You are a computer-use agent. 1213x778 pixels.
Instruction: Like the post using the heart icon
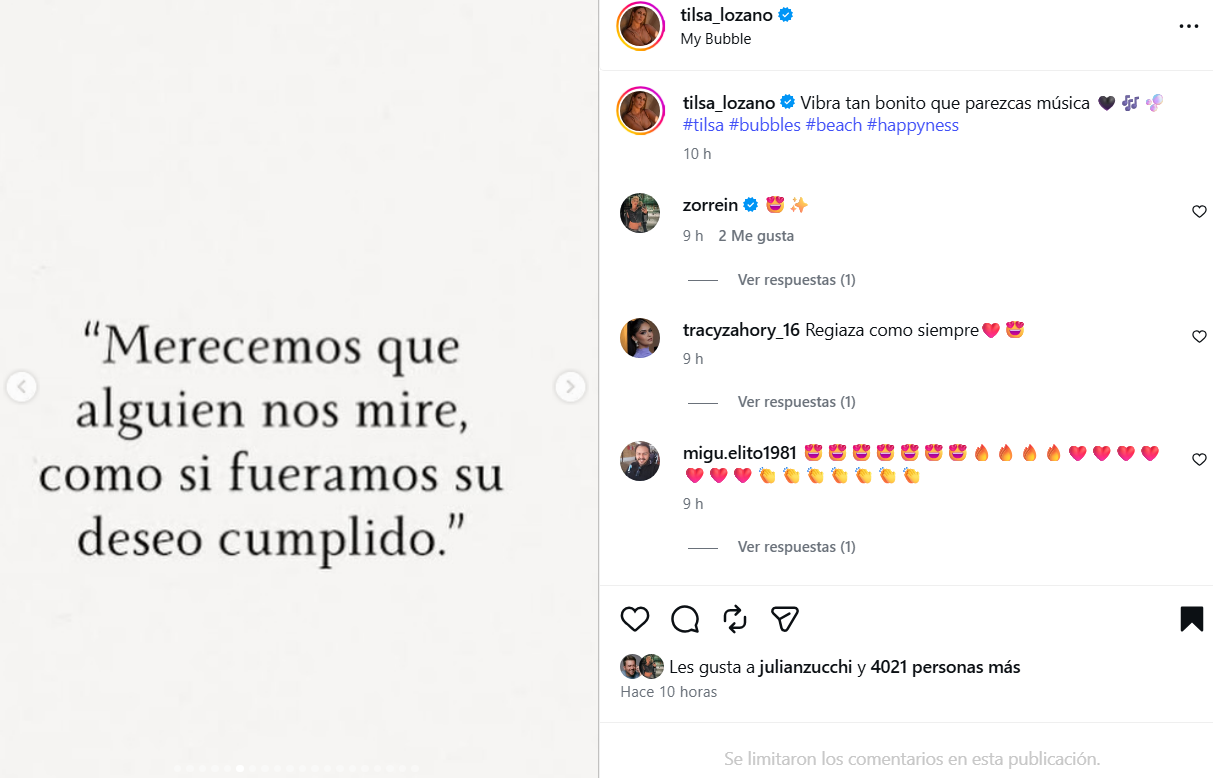(x=633, y=619)
